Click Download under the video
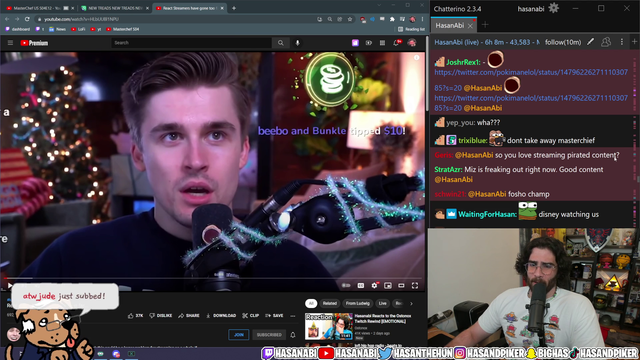The height and width of the screenshot is (360, 640). click(221, 316)
